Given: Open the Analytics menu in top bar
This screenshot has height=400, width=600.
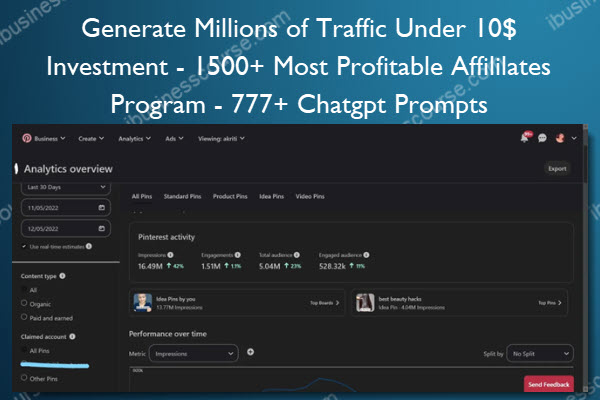Looking at the screenshot, I should pyautogui.click(x=134, y=138).
